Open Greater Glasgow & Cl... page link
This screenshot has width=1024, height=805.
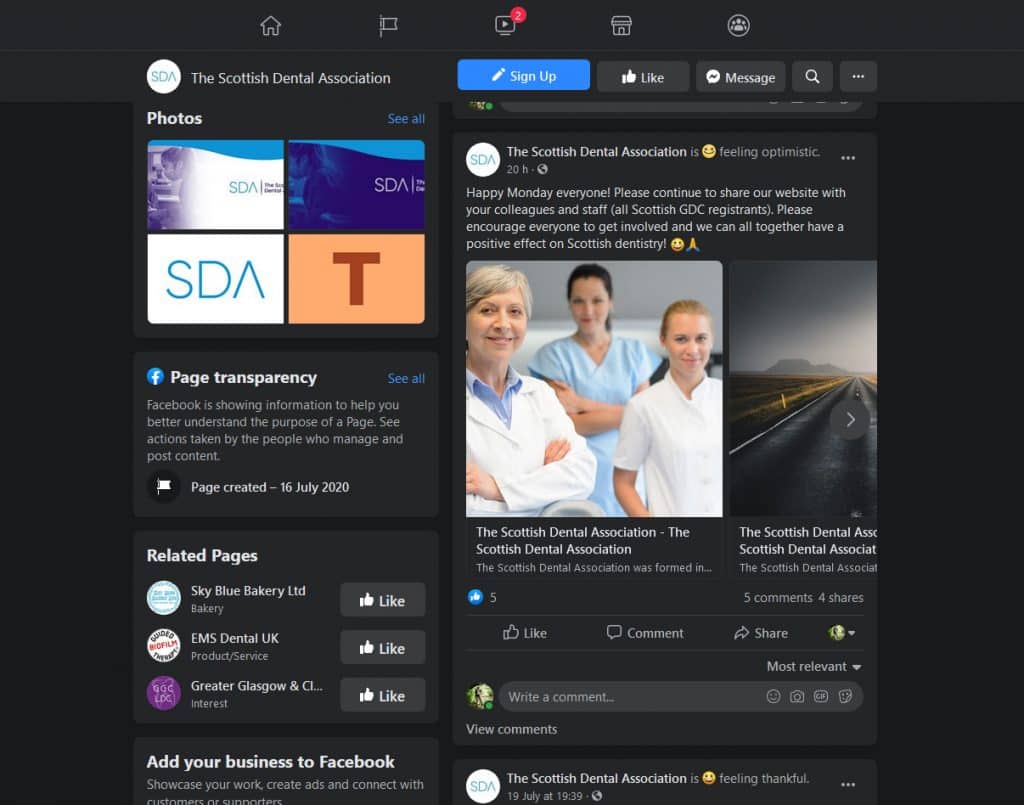[257, 686]
